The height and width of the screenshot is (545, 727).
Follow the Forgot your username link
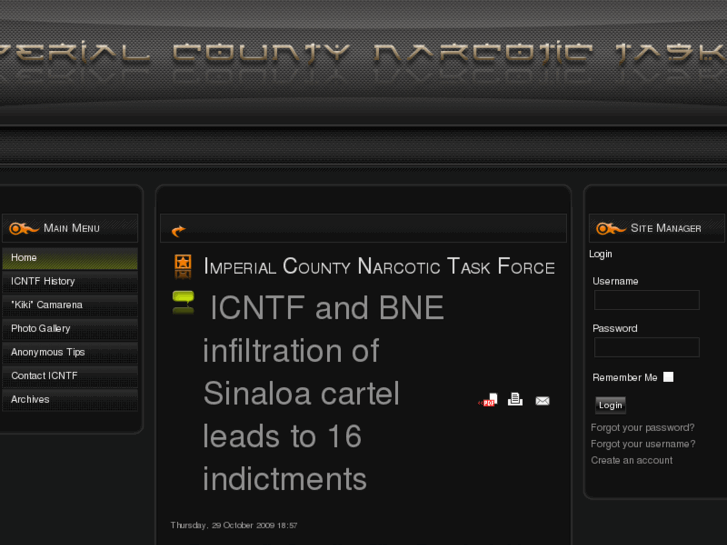click(643, 444)
